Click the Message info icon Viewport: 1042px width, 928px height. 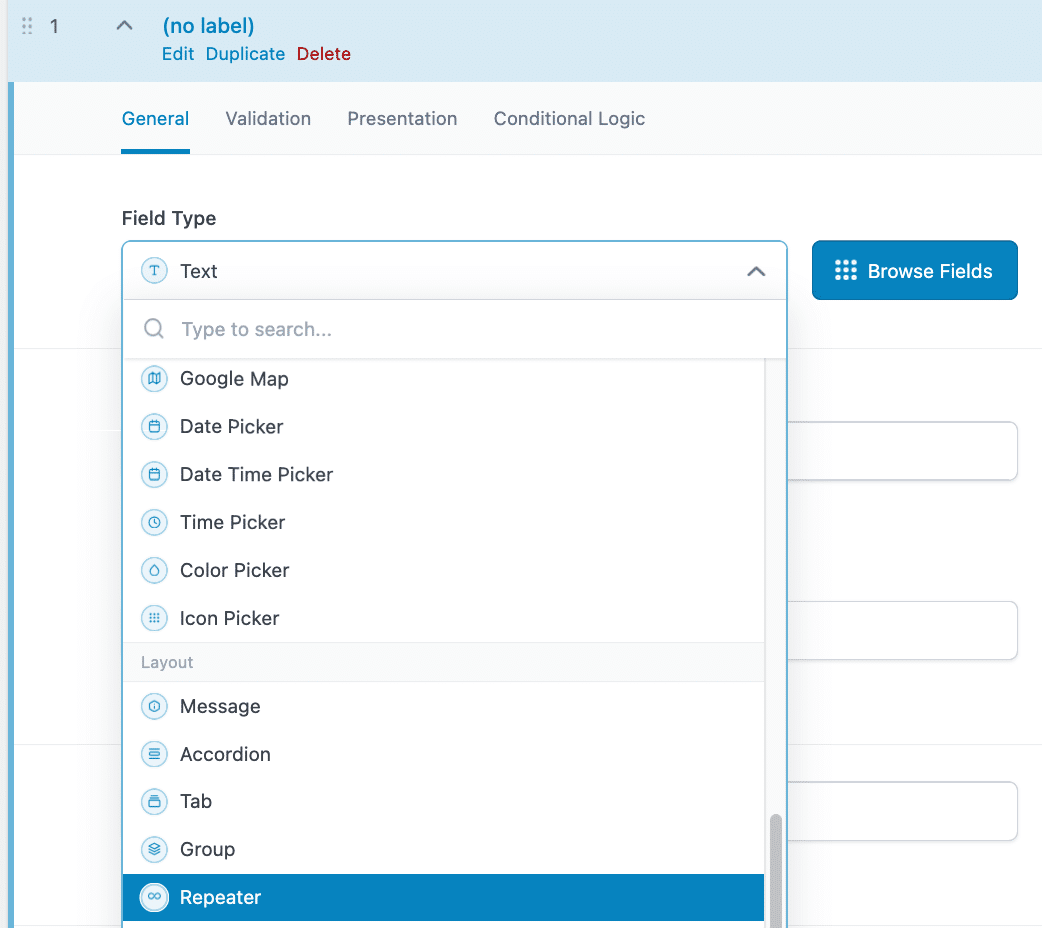pos(154,706)
